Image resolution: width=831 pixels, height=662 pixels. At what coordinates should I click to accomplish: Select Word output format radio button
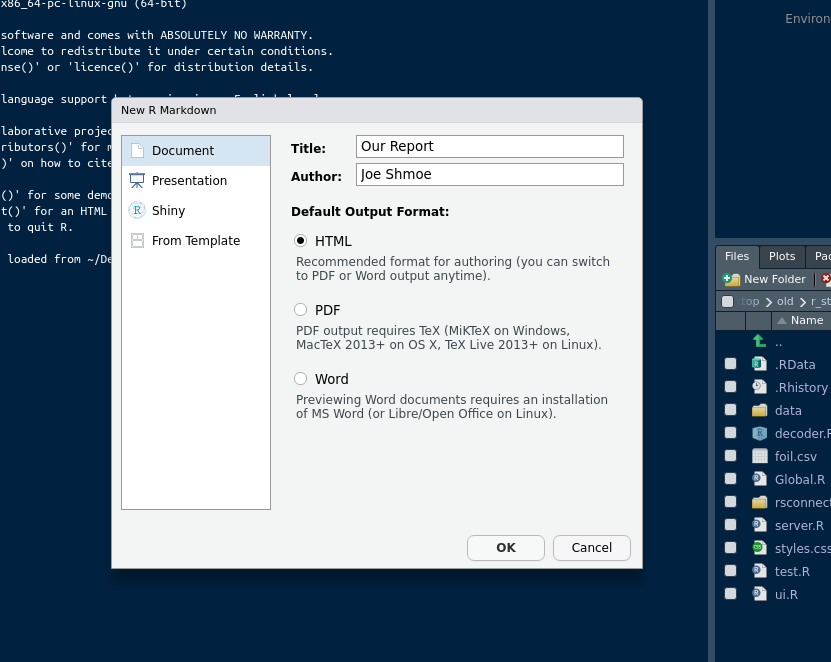point(301,379)
